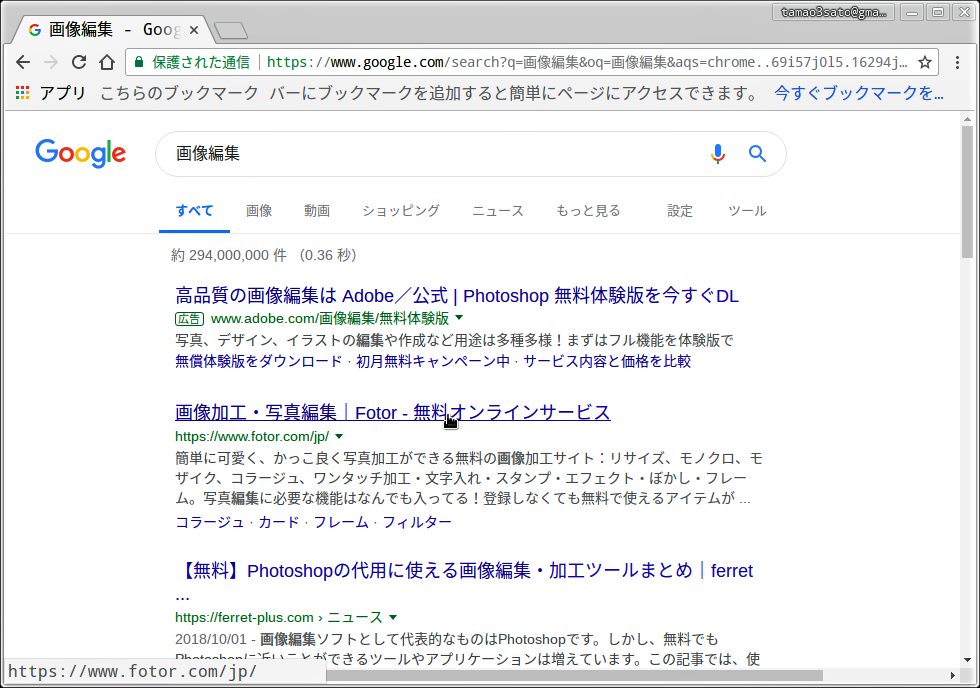Open the 設定 search settings menu
This screenshot has width=980, height=688.
[680, 211]
